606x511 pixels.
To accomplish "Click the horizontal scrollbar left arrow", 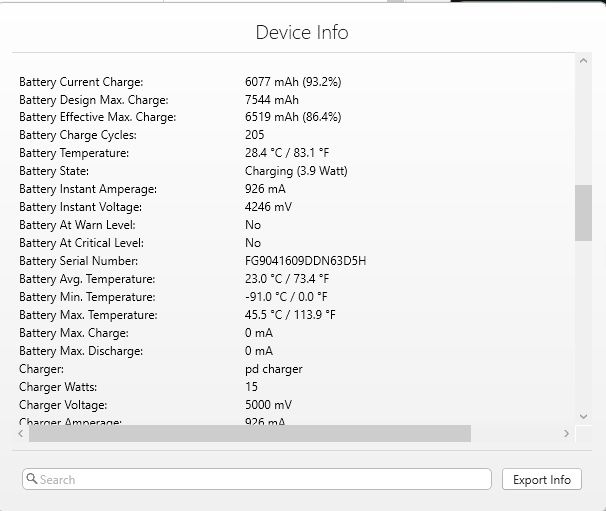I will click(x=21, y=433).
